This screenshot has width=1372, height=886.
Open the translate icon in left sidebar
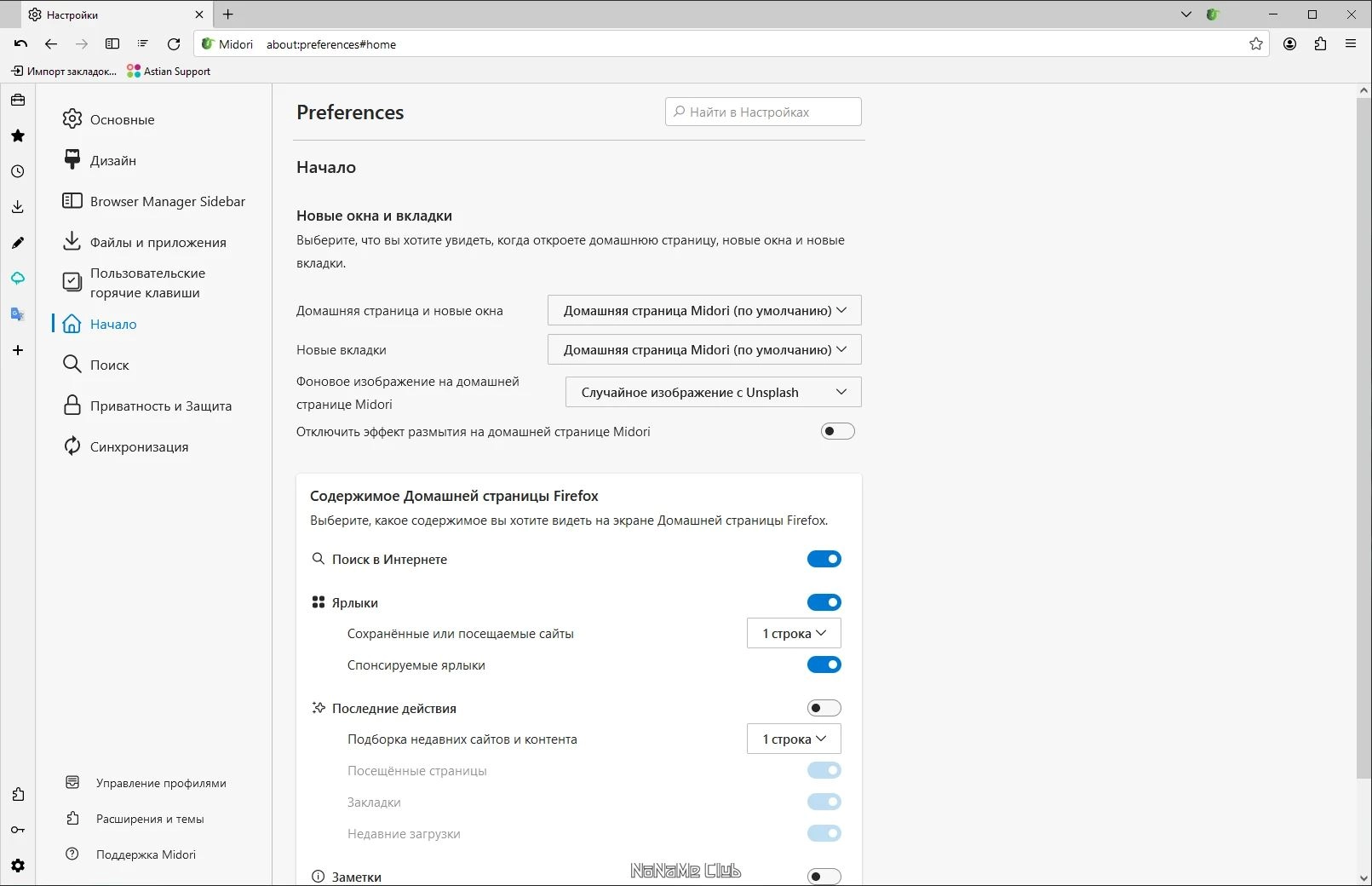(x=18, y=314)
